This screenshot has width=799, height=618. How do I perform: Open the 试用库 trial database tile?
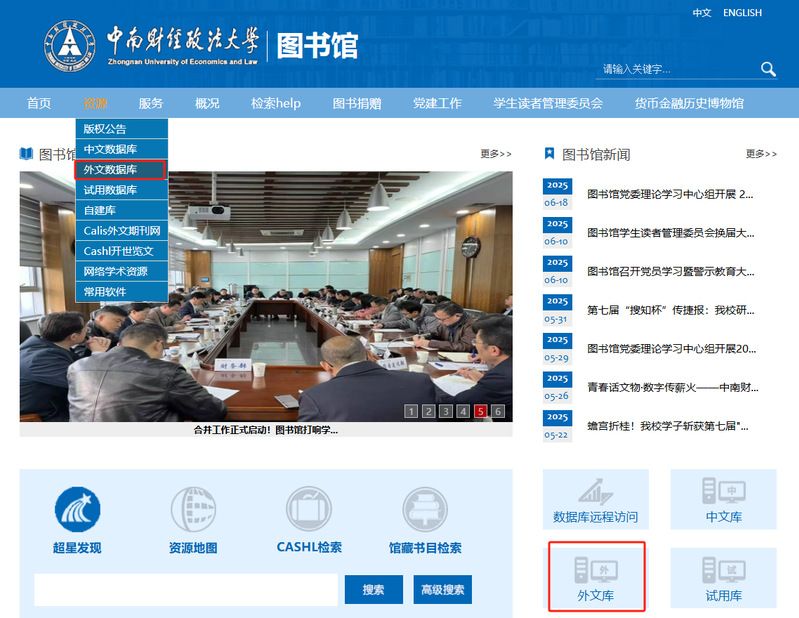(x=723, y=577)
